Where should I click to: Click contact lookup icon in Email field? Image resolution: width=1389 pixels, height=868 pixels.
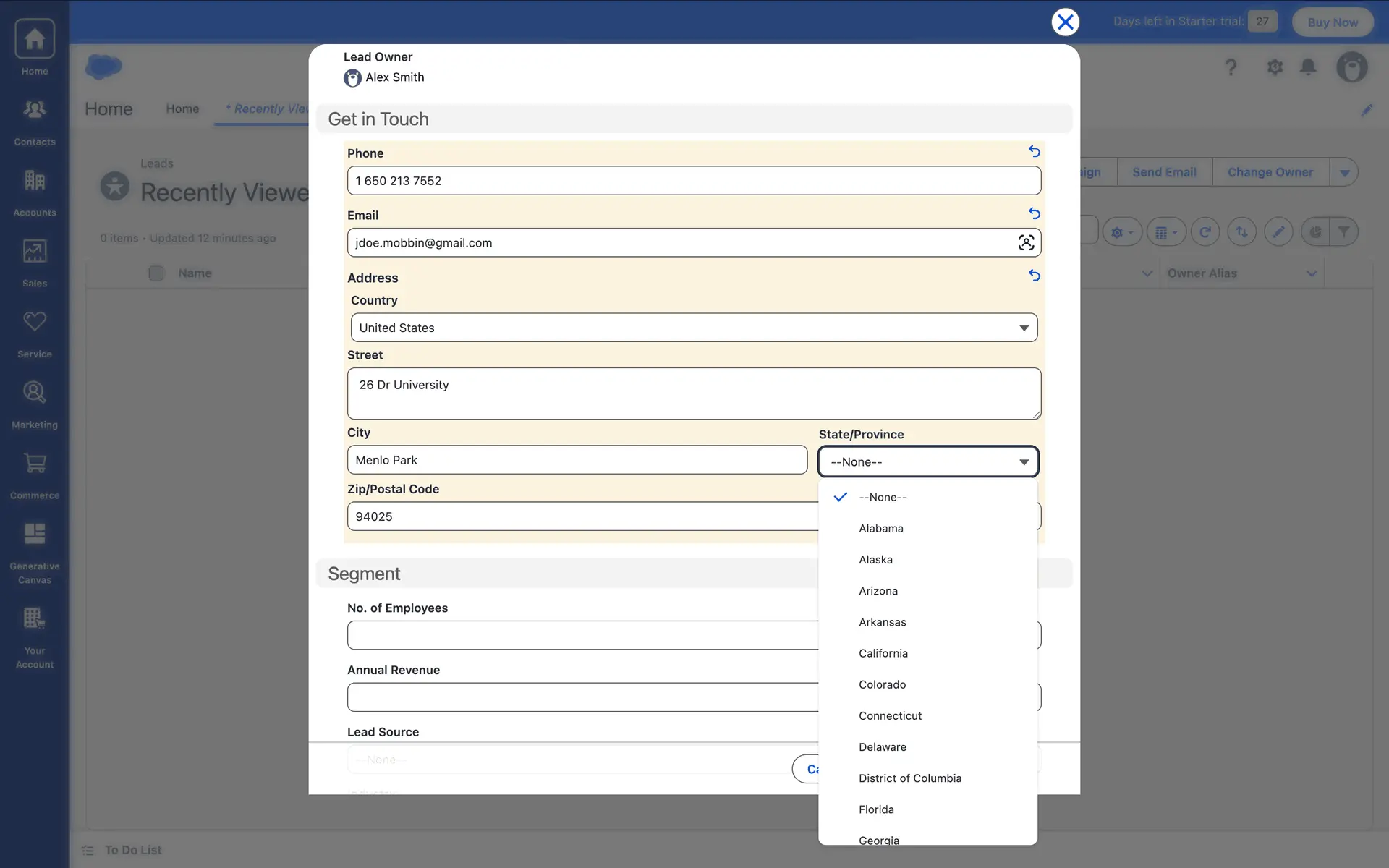tap(1025, 243)
